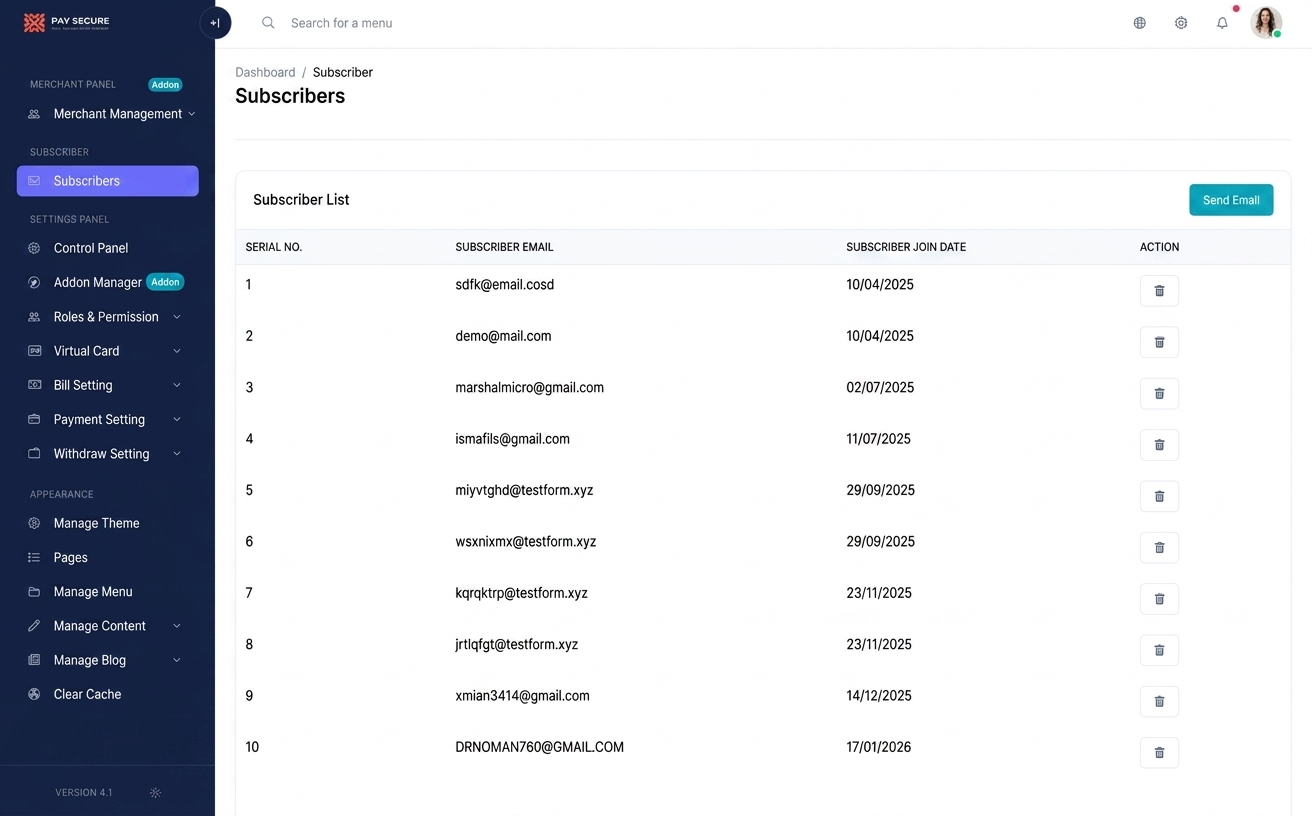The image size is (1312, 816).
Task: Remove marshalmicro@gmail.com with trash icon
Action: pos(1159,394)
